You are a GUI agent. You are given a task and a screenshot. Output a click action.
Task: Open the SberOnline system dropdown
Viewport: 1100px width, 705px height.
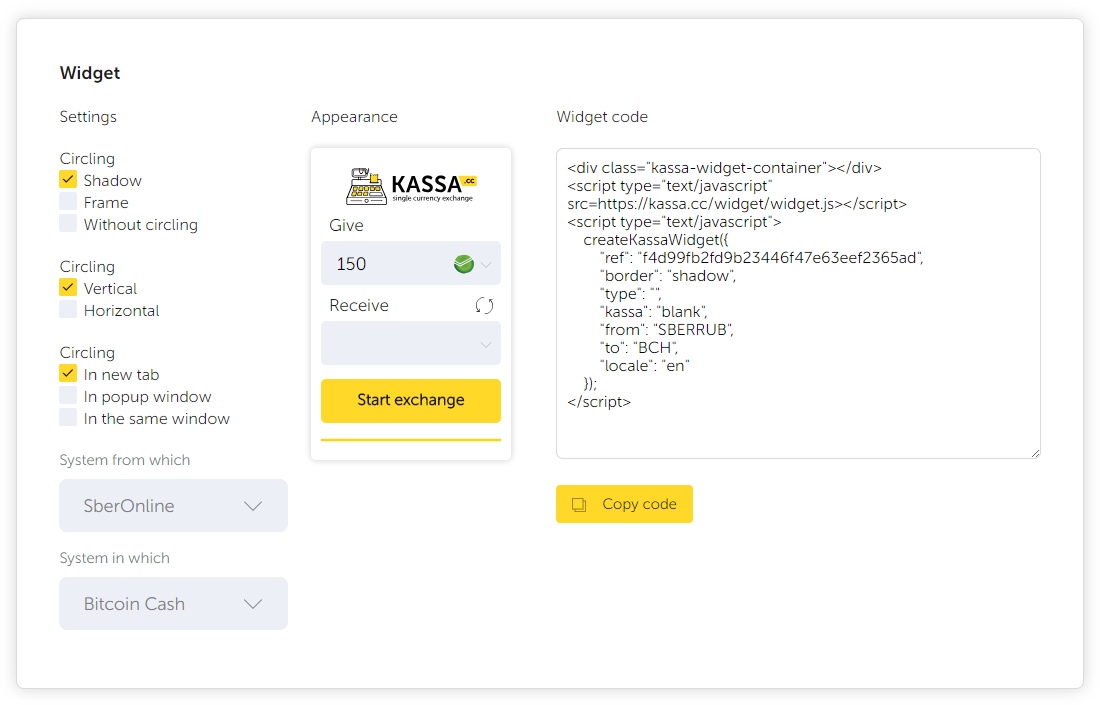point(173,506)
